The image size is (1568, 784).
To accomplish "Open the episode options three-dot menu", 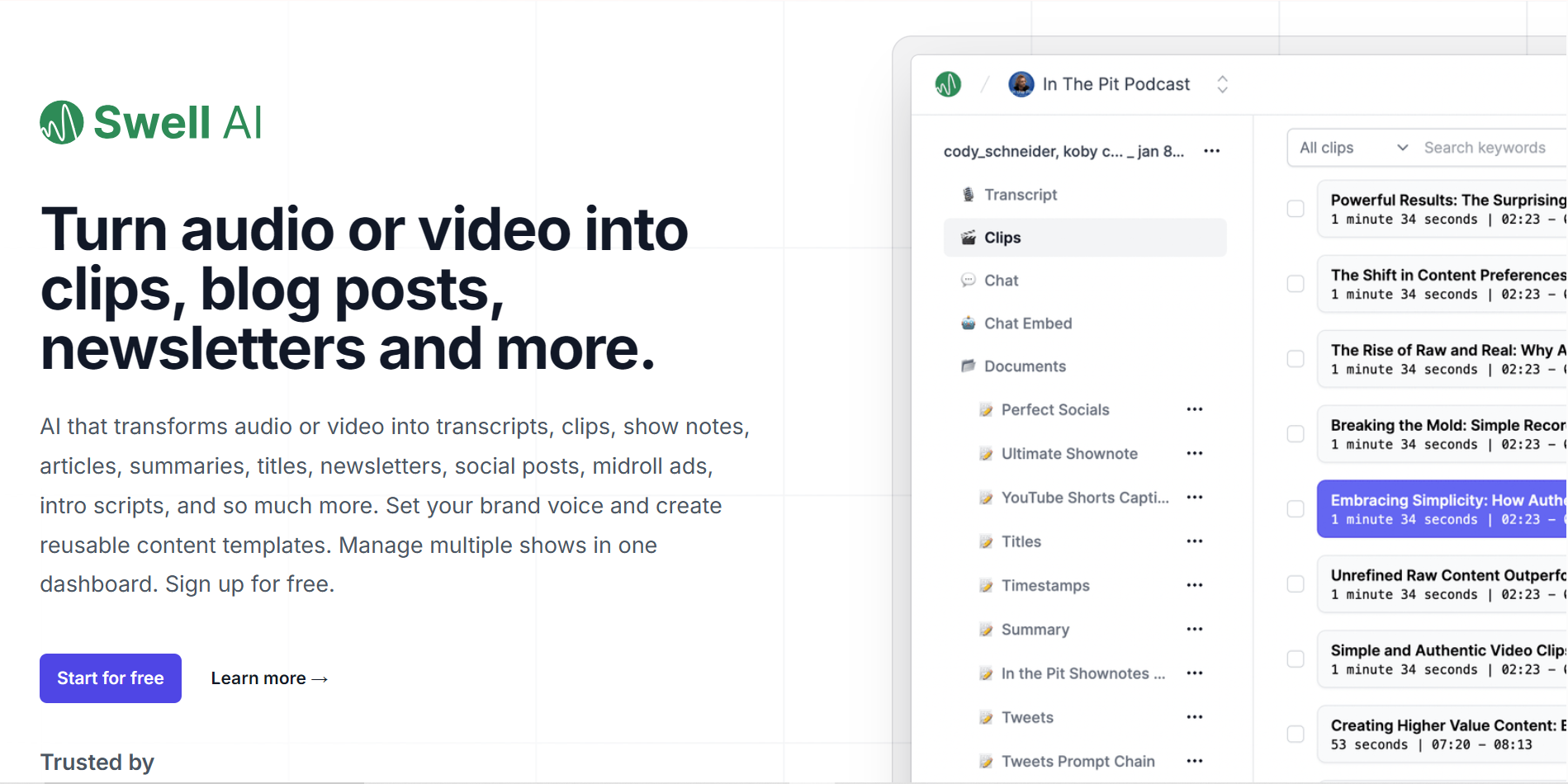I will point(1212,151).
